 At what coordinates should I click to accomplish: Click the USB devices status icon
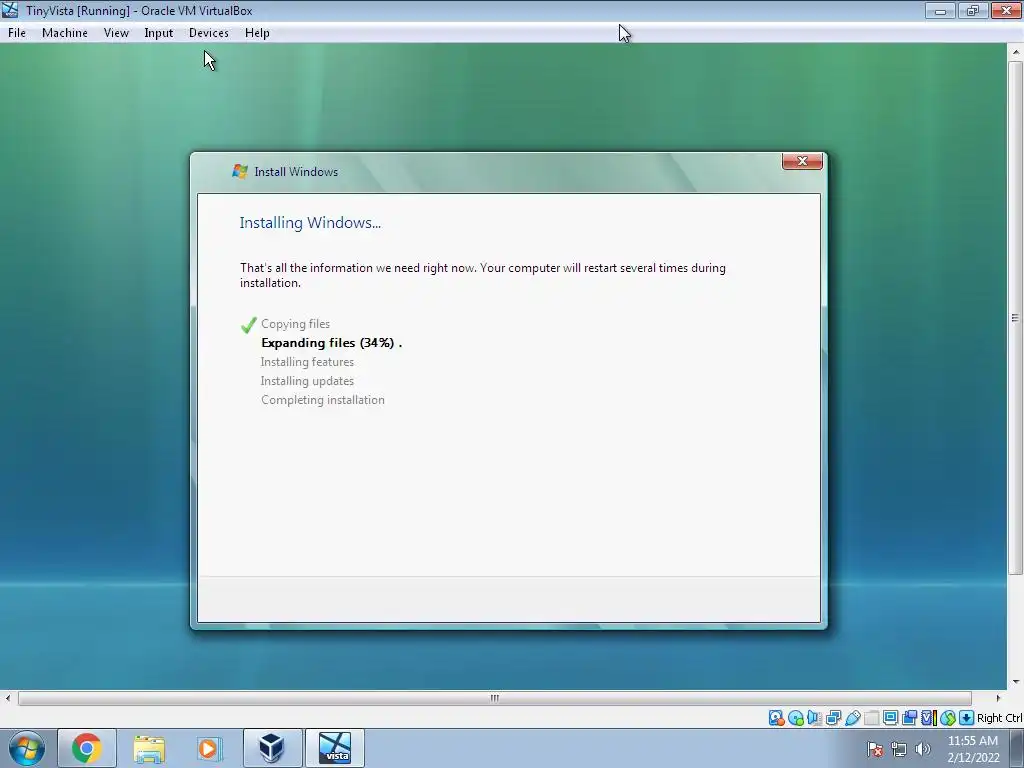[852, 718]
